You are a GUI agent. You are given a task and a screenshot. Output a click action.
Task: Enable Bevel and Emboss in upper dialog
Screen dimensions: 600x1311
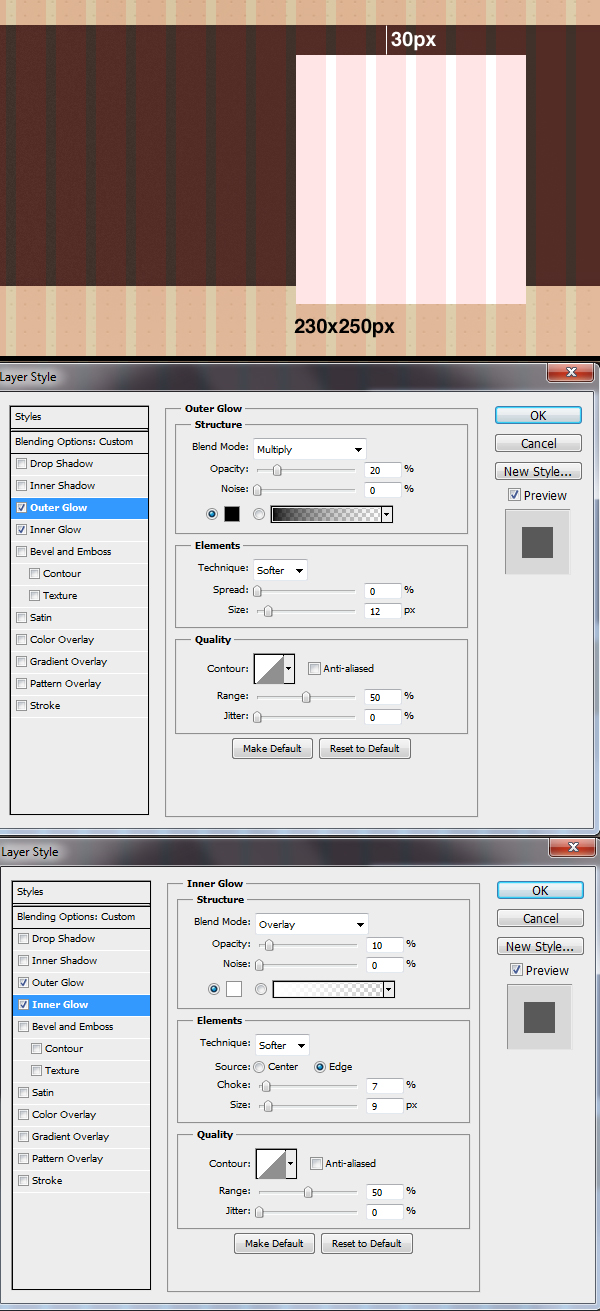click(x=22, y=552)
